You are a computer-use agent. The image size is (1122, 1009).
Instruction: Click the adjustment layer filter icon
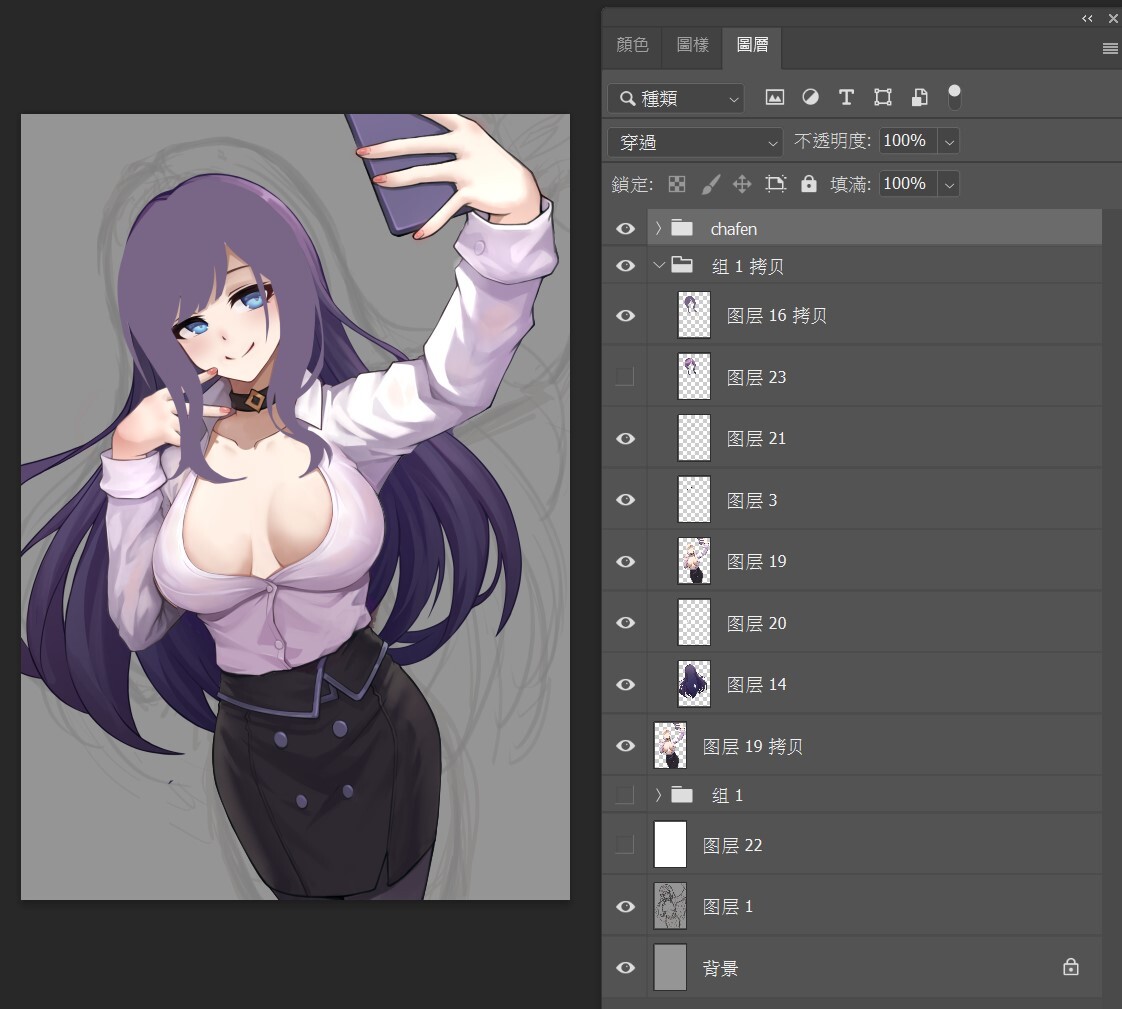(x=810, y=97)
